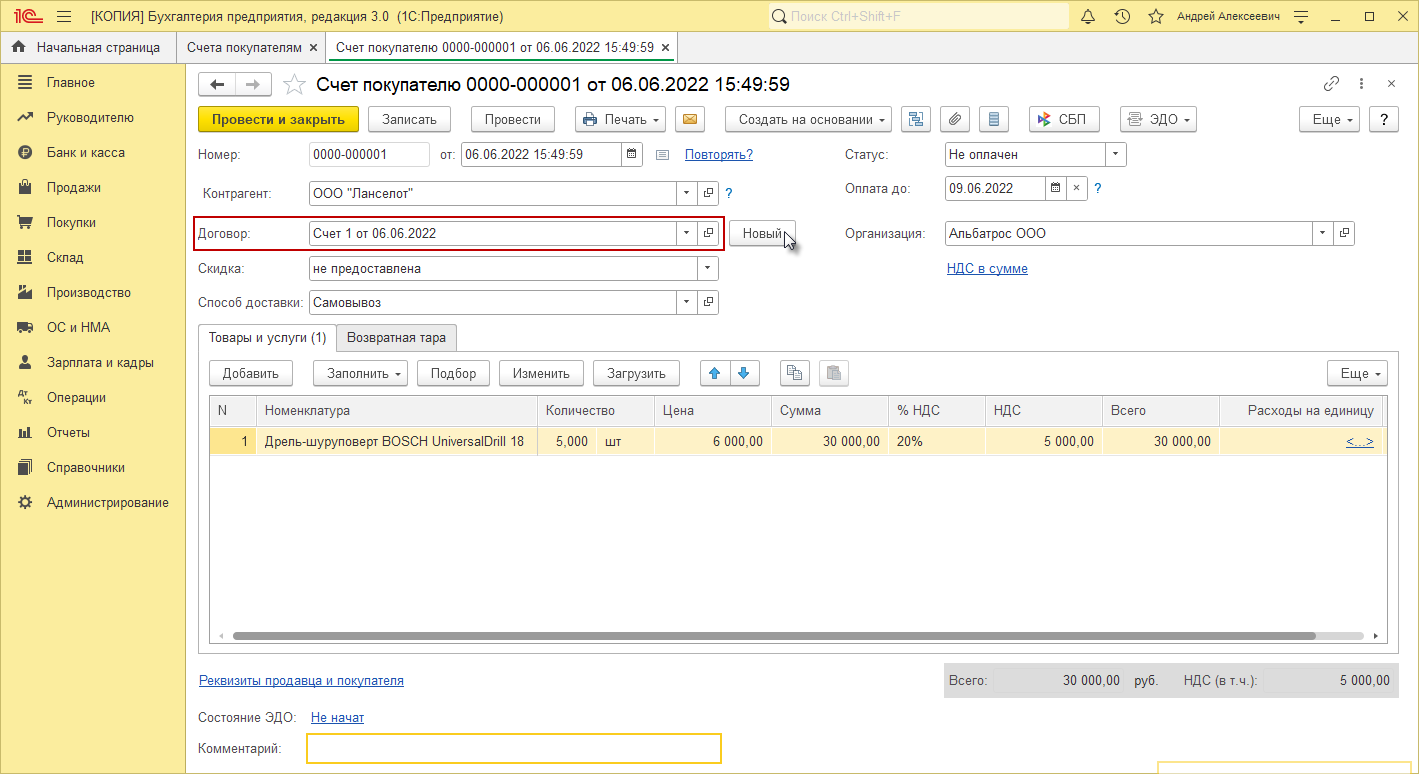
Task: Click the comment icon beside date field
Action: point(662,155)
